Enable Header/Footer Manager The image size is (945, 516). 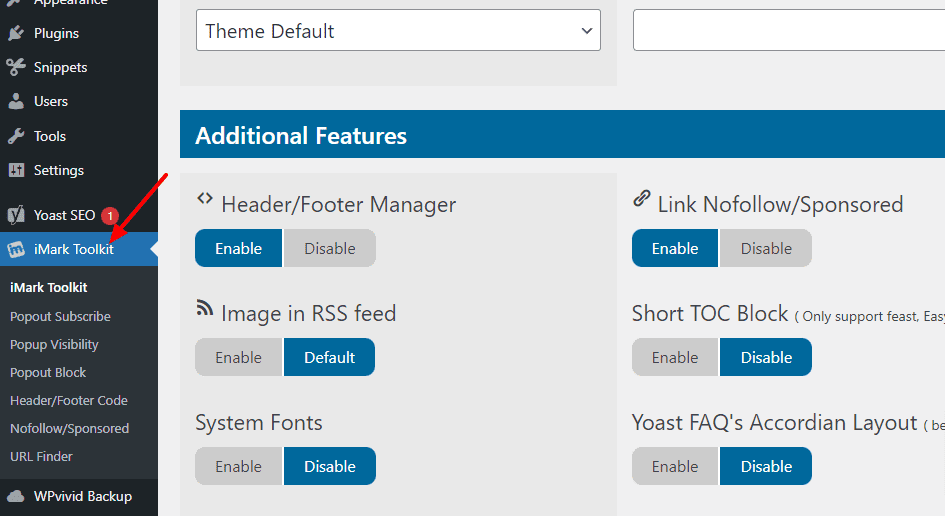[239, 248]
